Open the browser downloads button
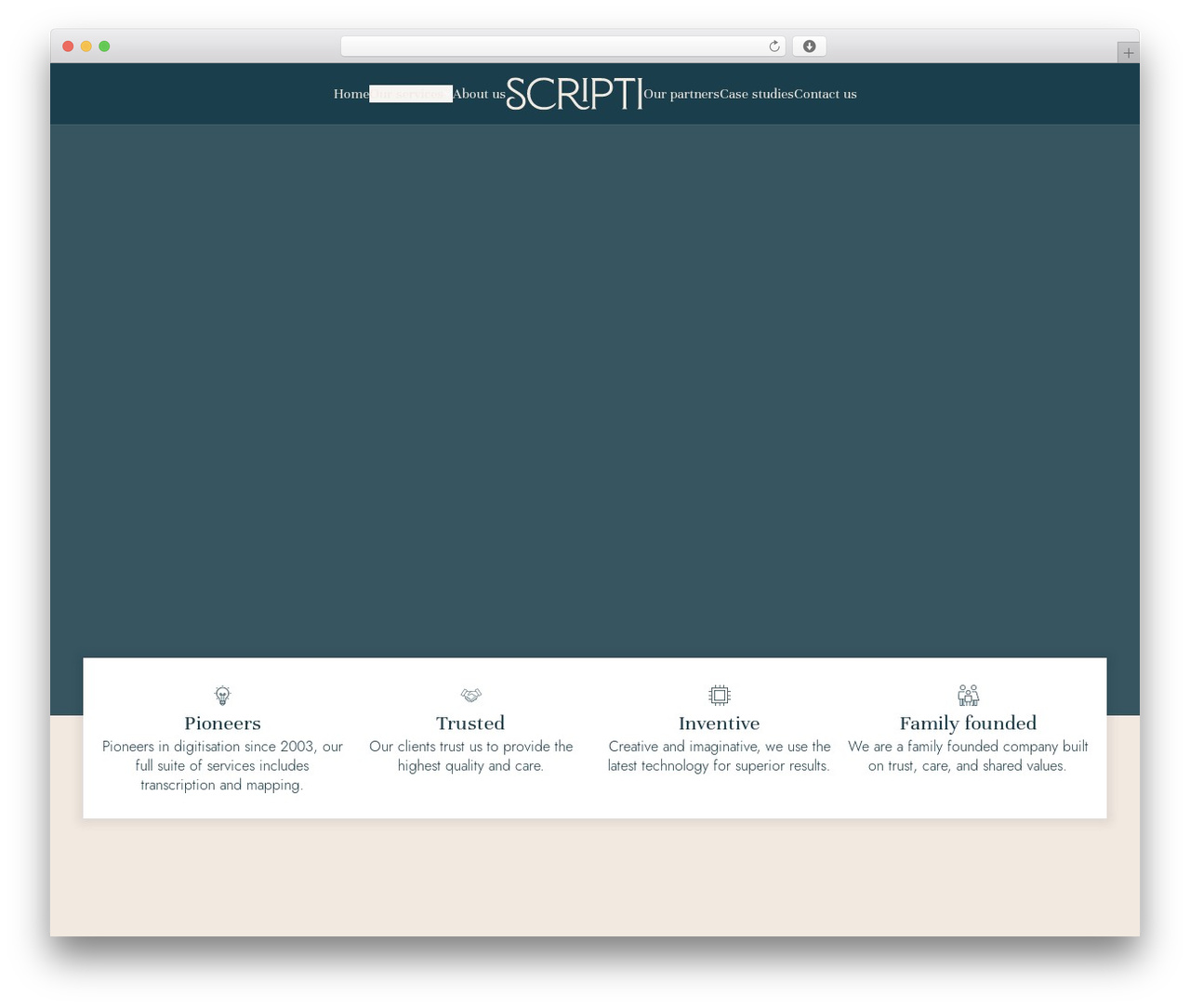 809,46
